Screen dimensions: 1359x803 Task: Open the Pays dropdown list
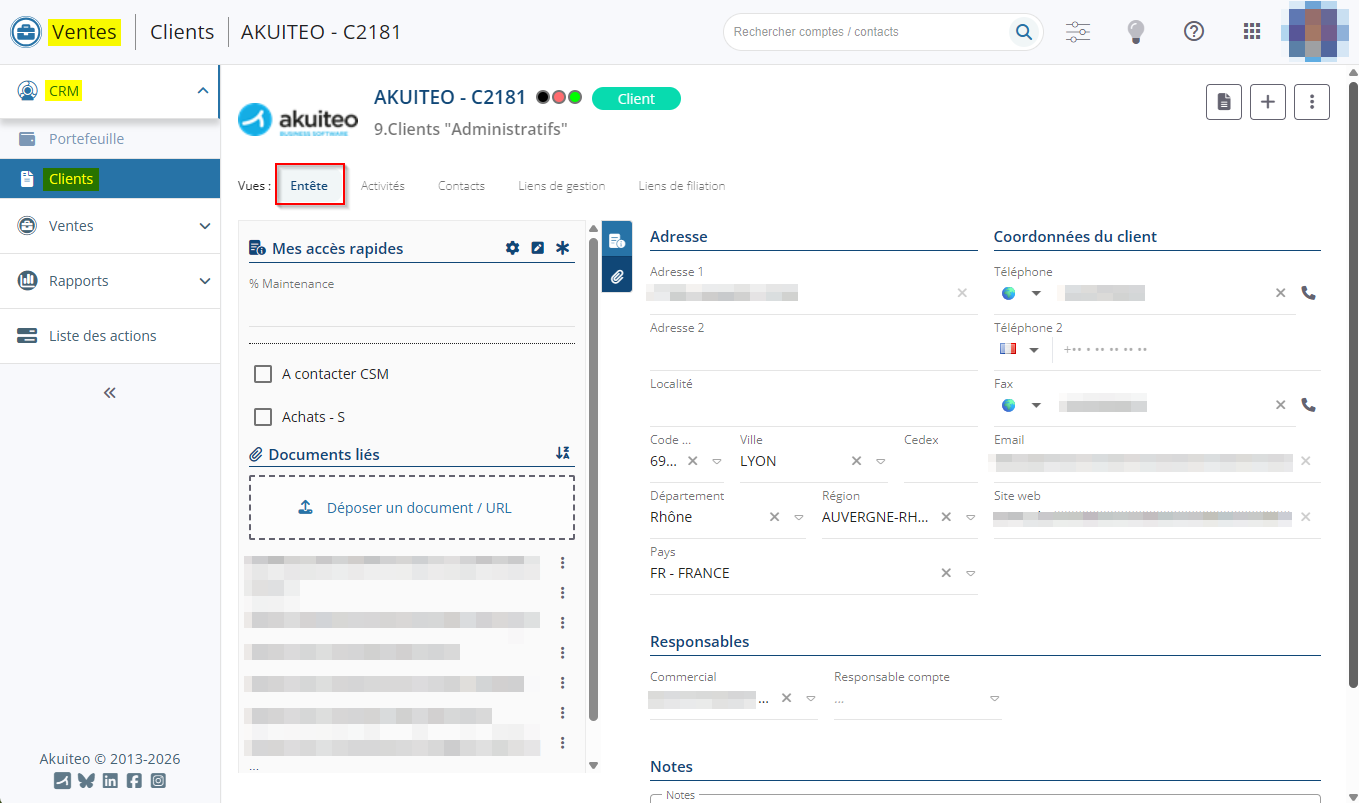[x=970, y=574]
